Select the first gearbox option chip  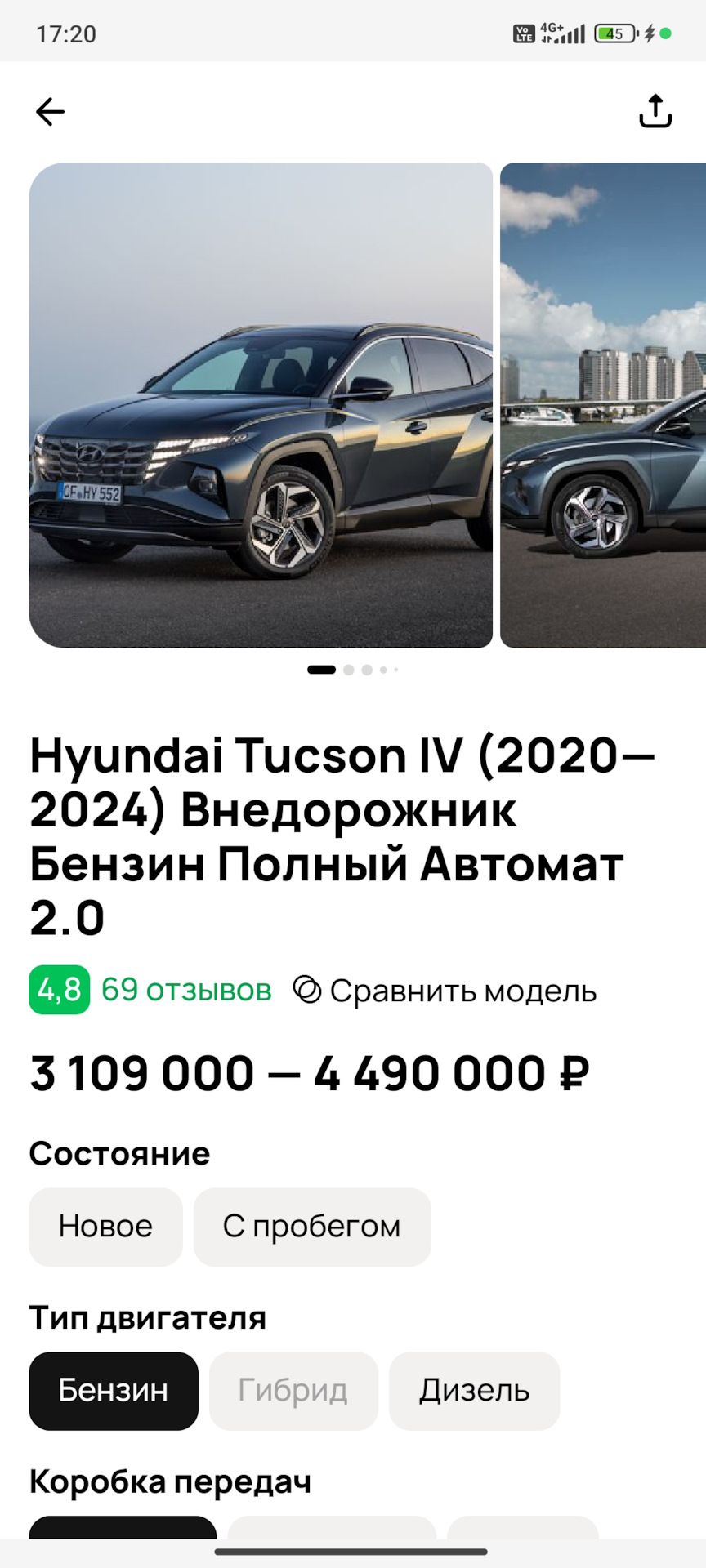click(x=123, y=1527)
